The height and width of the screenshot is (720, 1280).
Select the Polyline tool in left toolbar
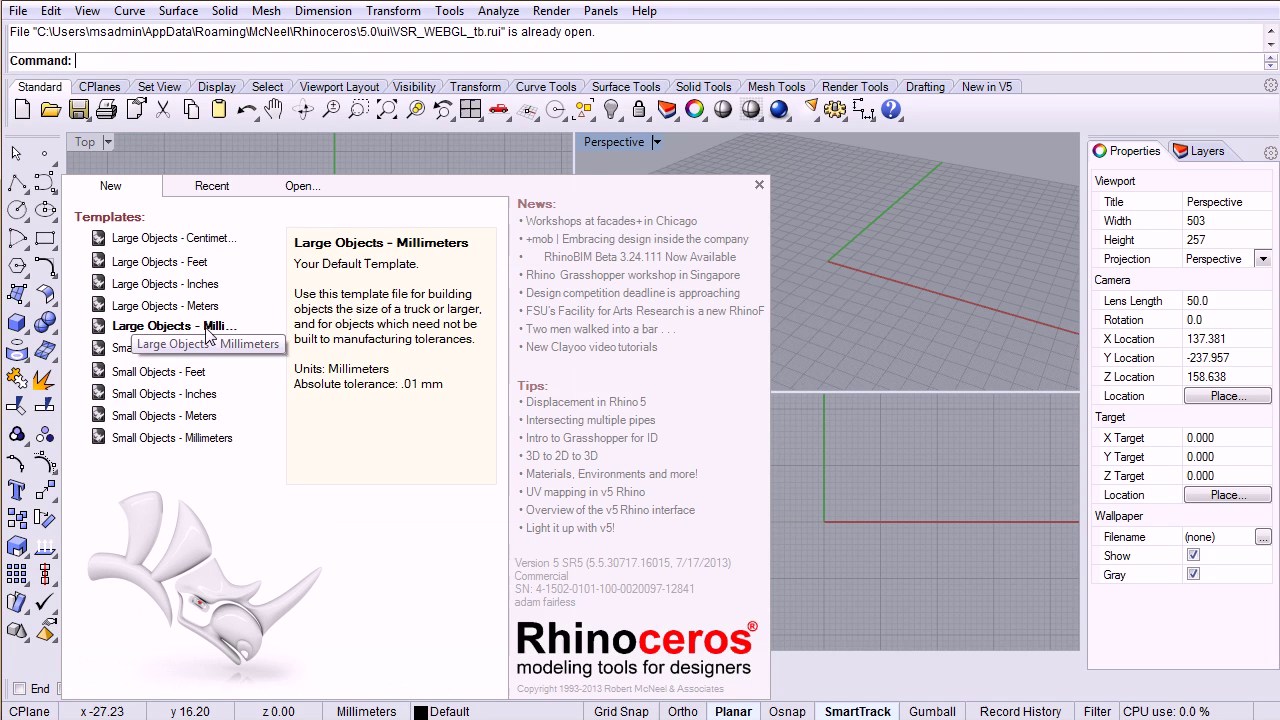coord(17,182)
